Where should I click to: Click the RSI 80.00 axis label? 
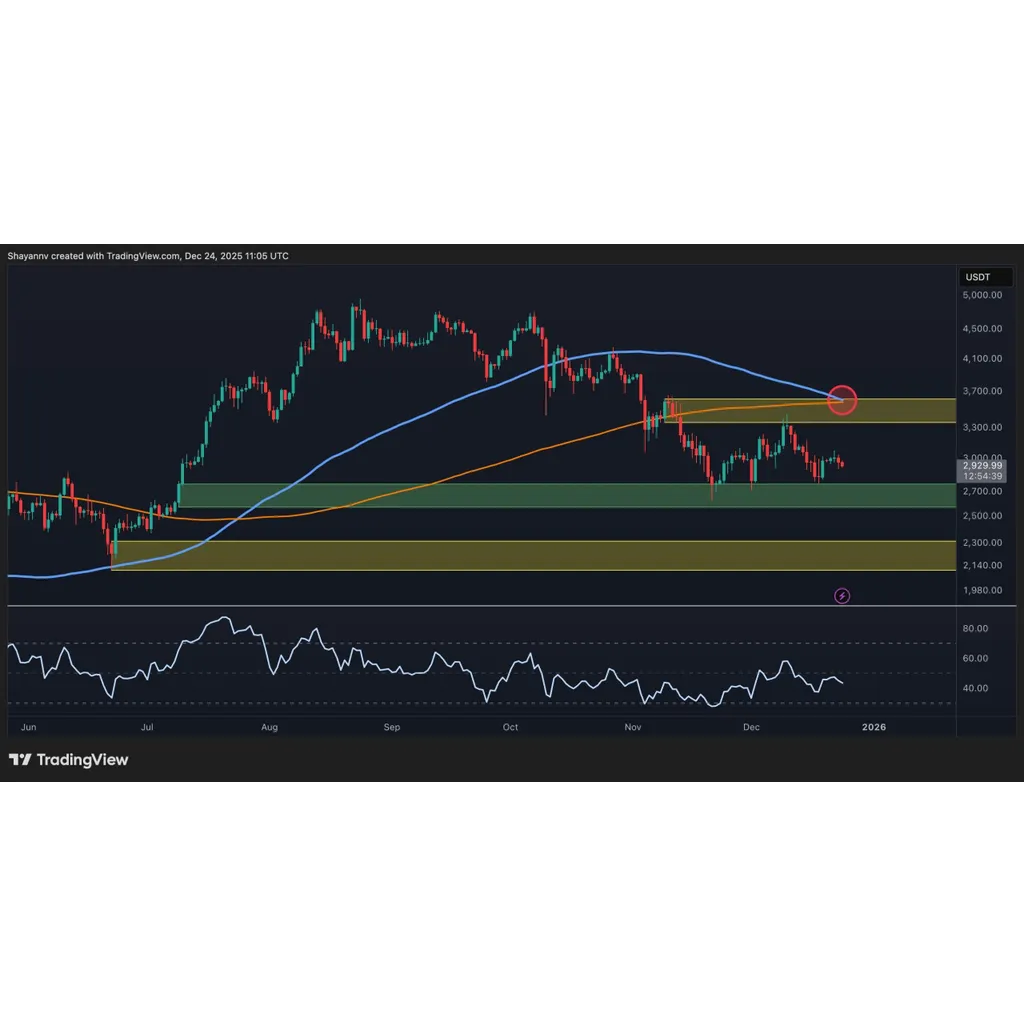pyautogui.click(x=975, y=628)
